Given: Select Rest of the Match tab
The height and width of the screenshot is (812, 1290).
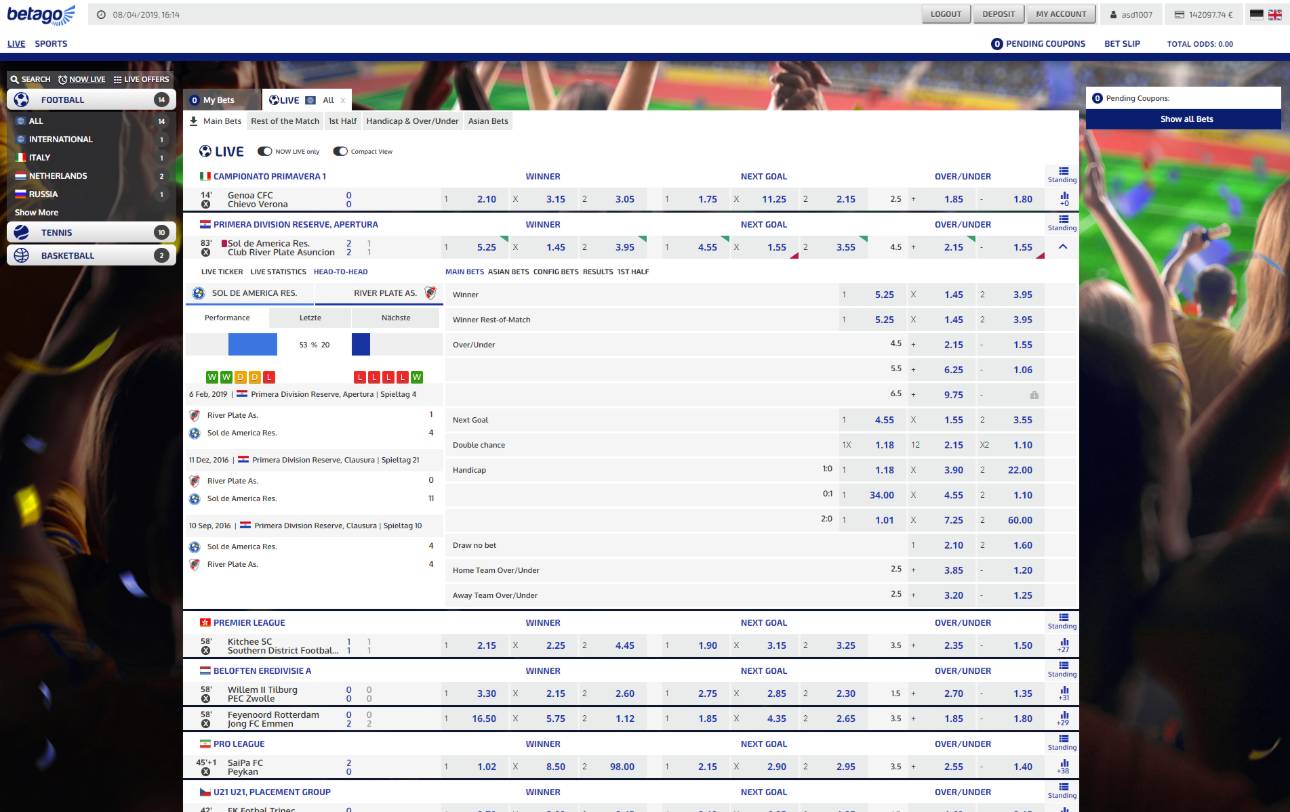Looking at the screenshot, I should tap(285, 121).
